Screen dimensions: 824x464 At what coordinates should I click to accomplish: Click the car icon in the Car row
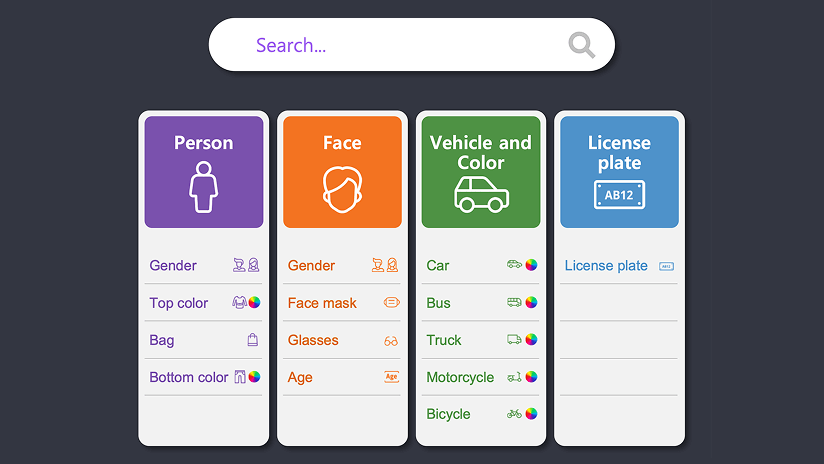click(x=514, y=265)
